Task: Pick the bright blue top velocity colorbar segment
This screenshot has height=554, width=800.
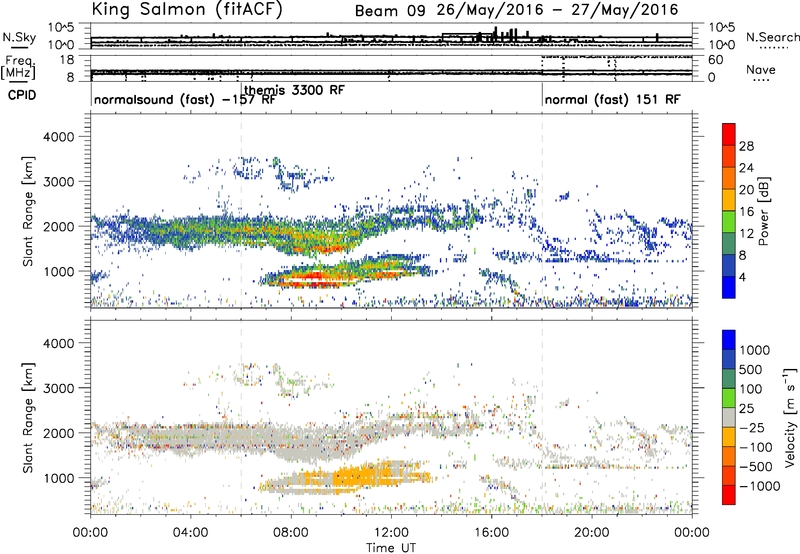Action: pyautogui.click(x=729, y=340)
